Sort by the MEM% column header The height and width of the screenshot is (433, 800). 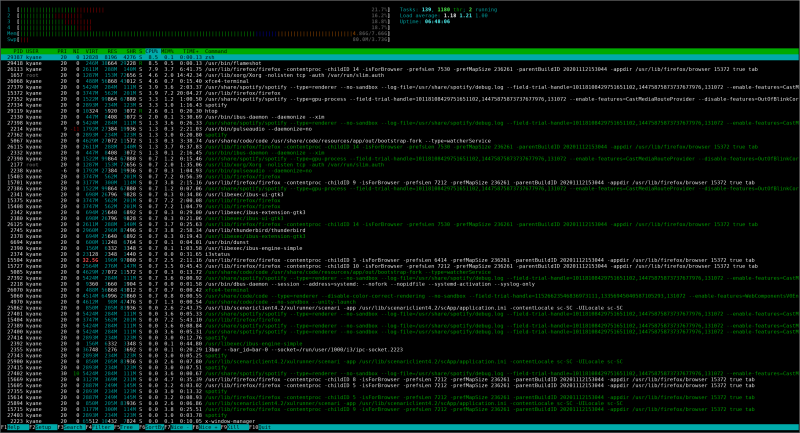167,52
